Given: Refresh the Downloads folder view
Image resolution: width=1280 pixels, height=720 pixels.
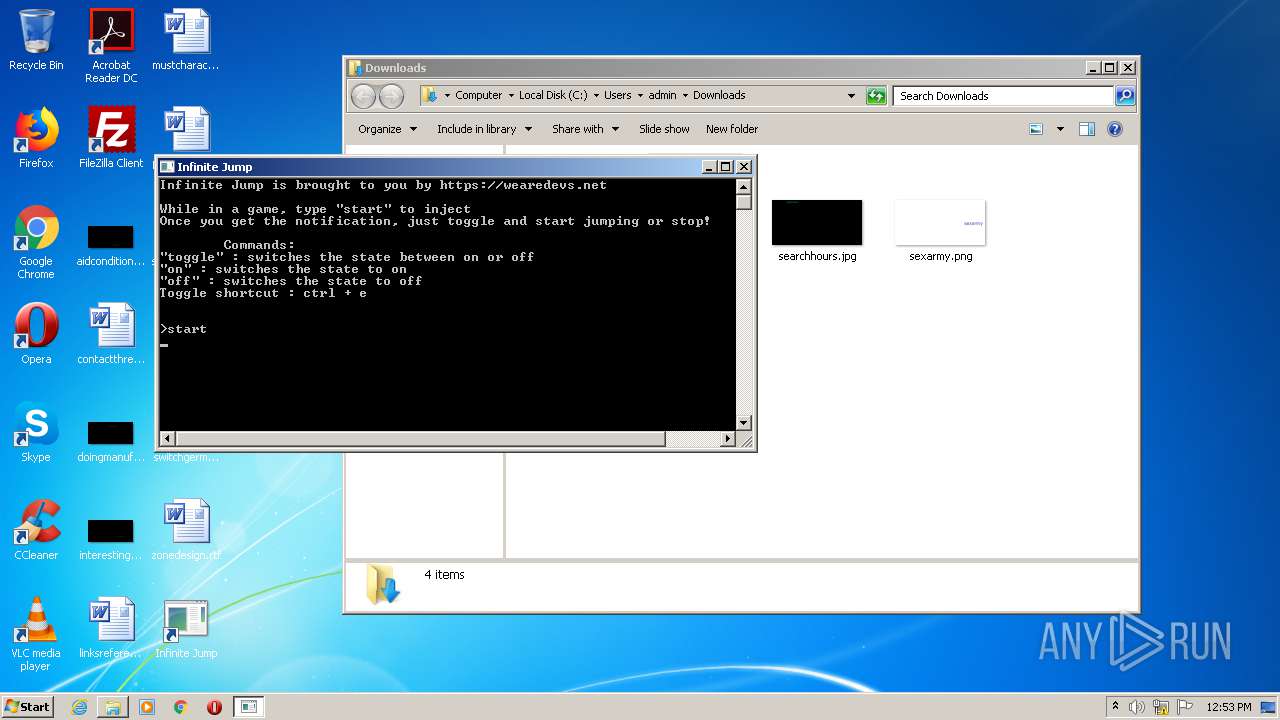Looking at the screenshot, I should (876, 96).
